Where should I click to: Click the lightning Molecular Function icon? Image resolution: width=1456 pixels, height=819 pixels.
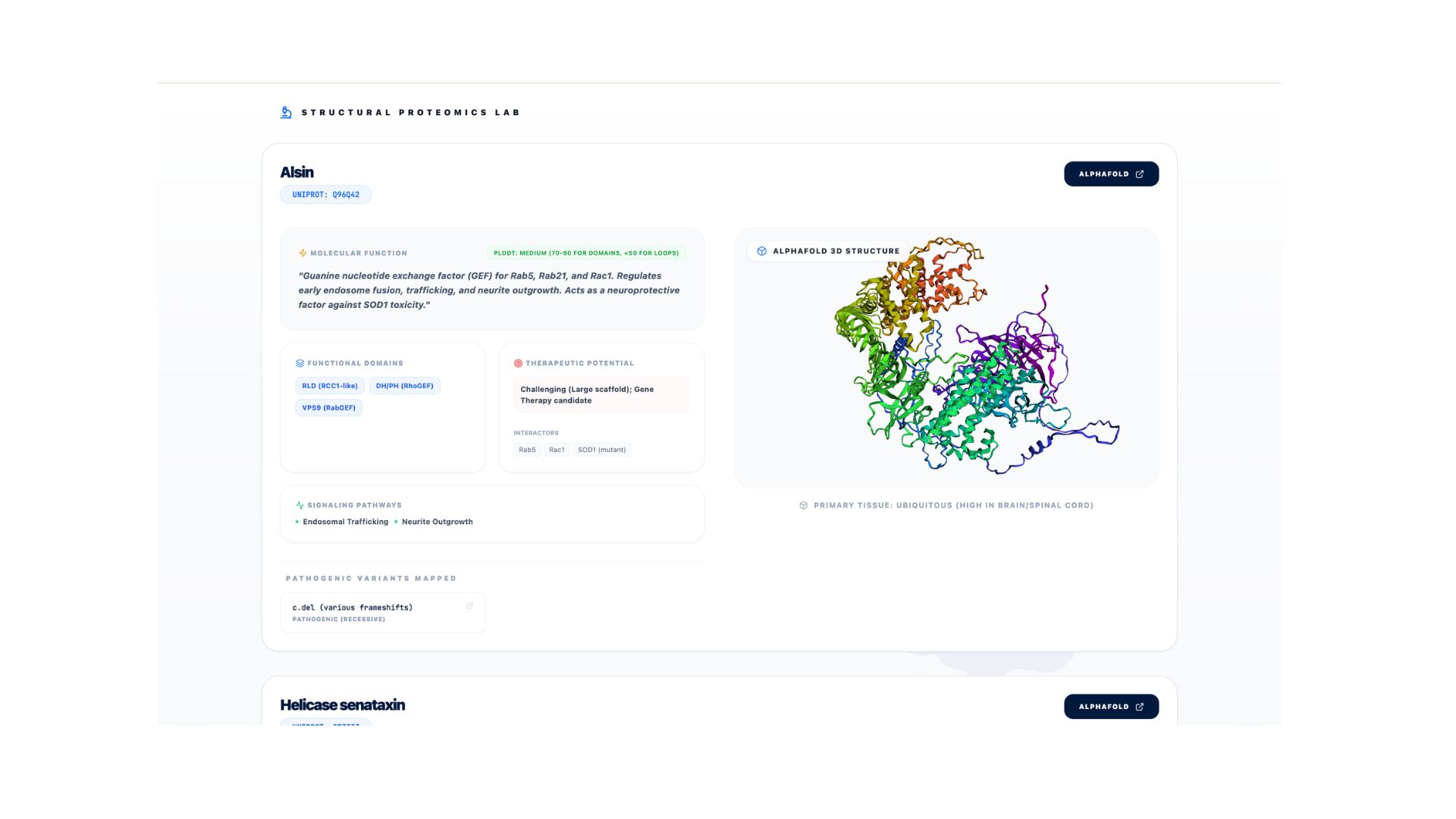coord(303,253)
